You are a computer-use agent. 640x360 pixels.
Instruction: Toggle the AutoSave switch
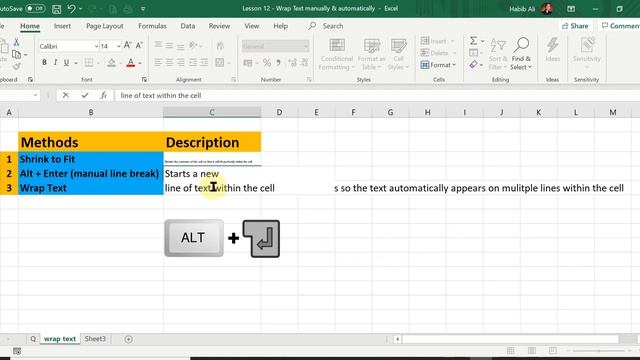click(x=35, y=8)
